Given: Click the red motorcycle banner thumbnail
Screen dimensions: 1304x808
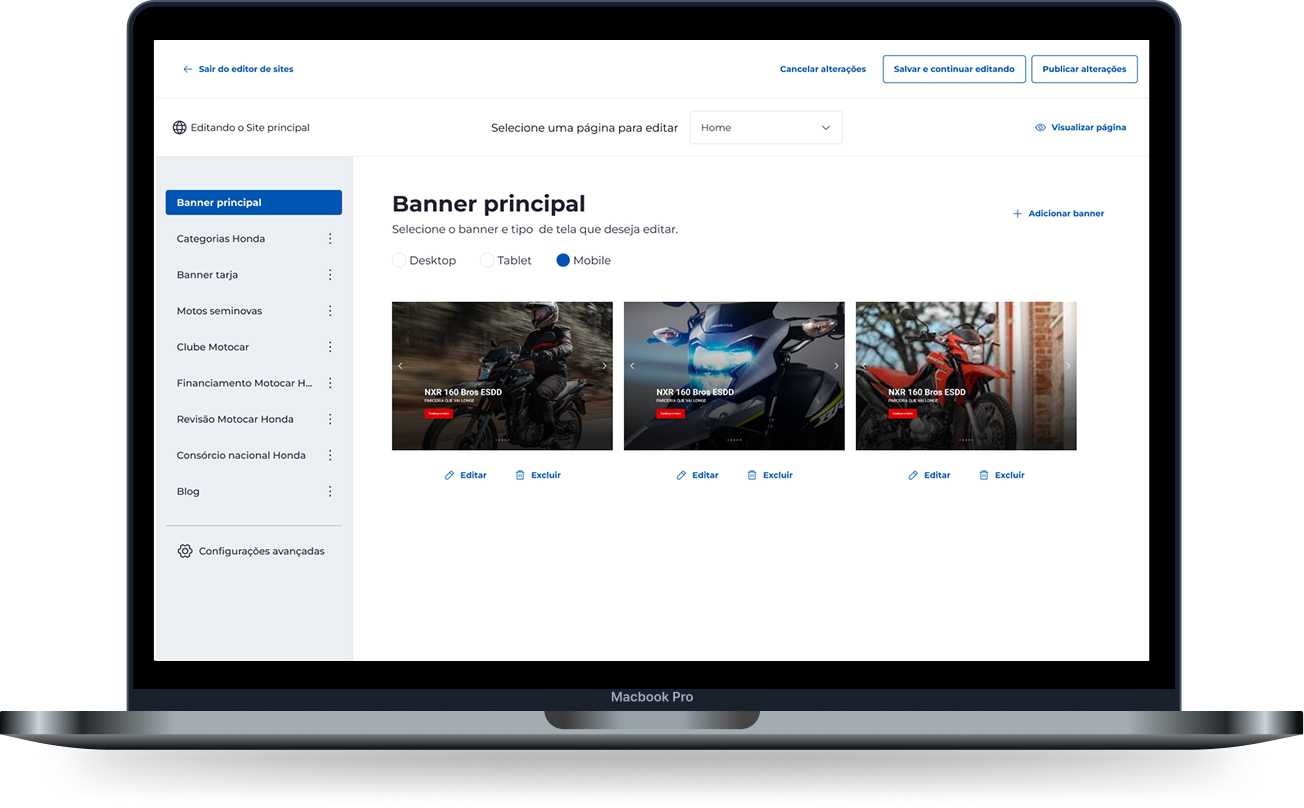Looking at the screenshot, I should pos(965,375).
